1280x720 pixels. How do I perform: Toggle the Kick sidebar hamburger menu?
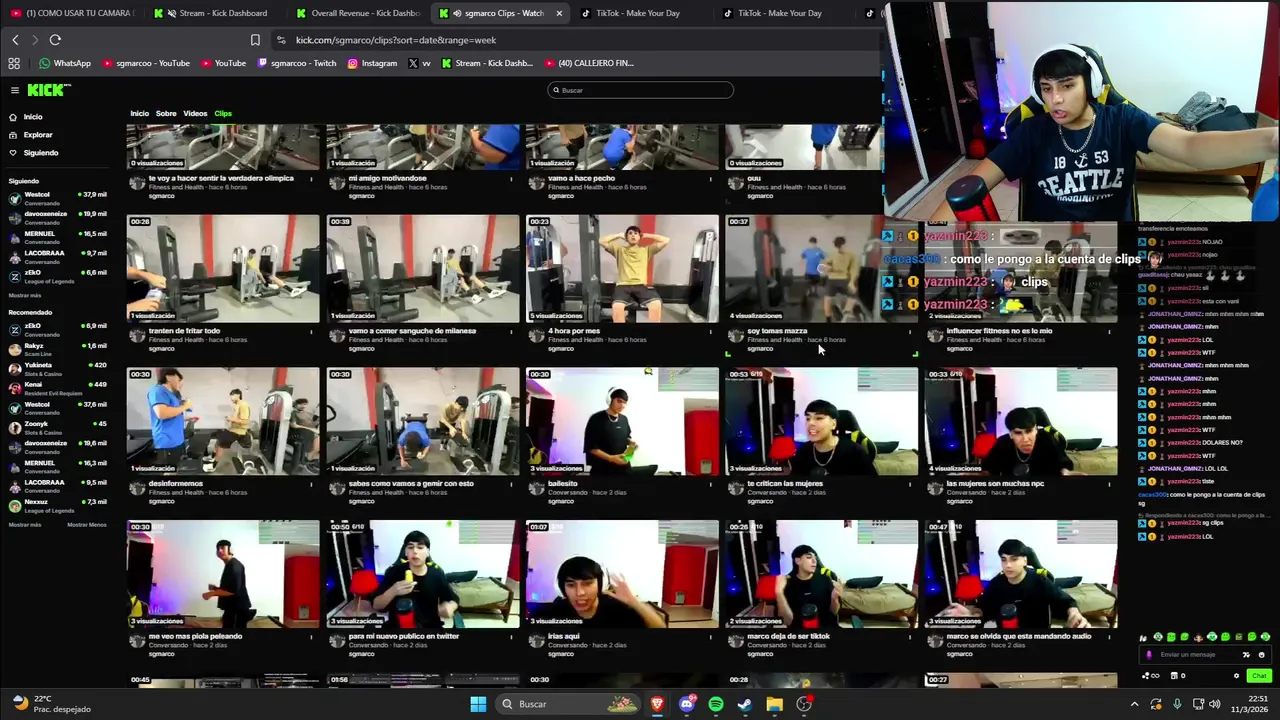(15, 90)
